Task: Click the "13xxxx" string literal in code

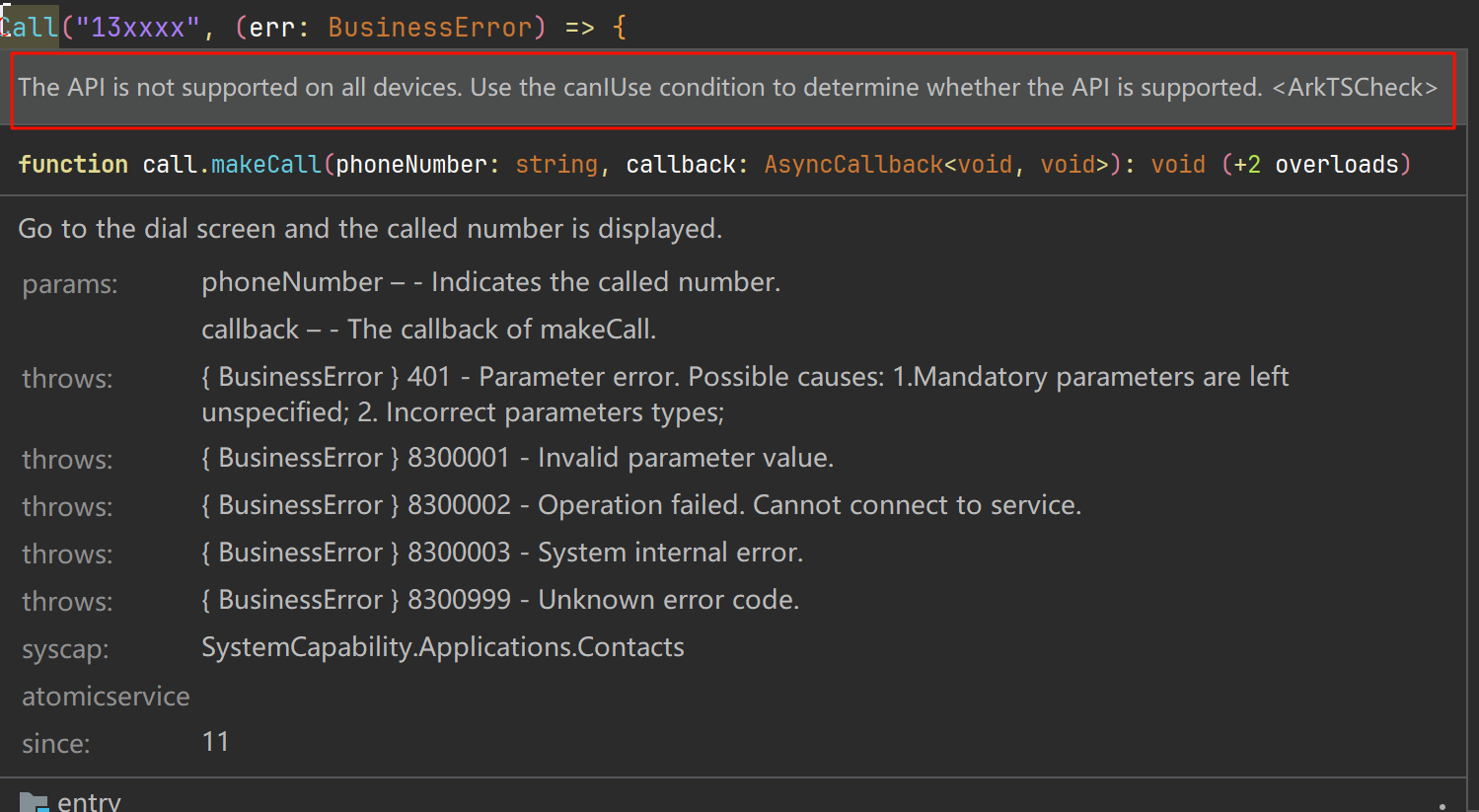Action: (x=133, y=28)
